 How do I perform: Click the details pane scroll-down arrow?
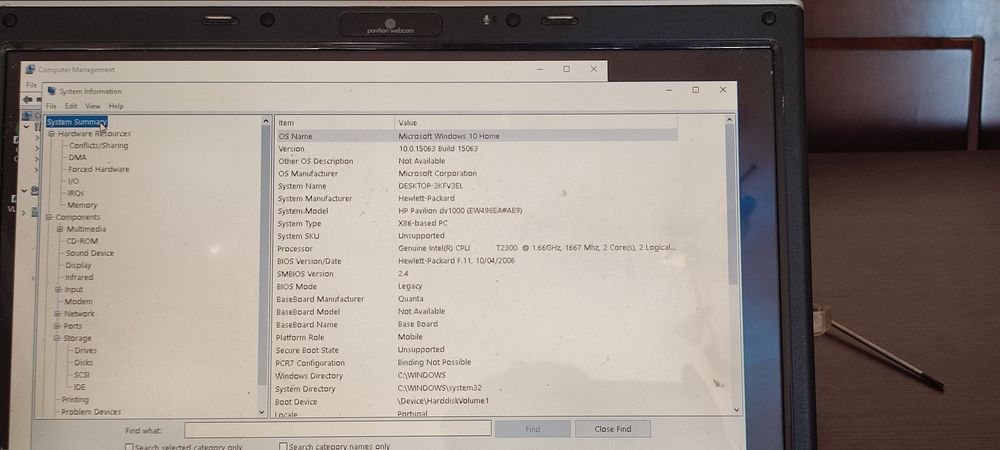click(x=738, y=410)
